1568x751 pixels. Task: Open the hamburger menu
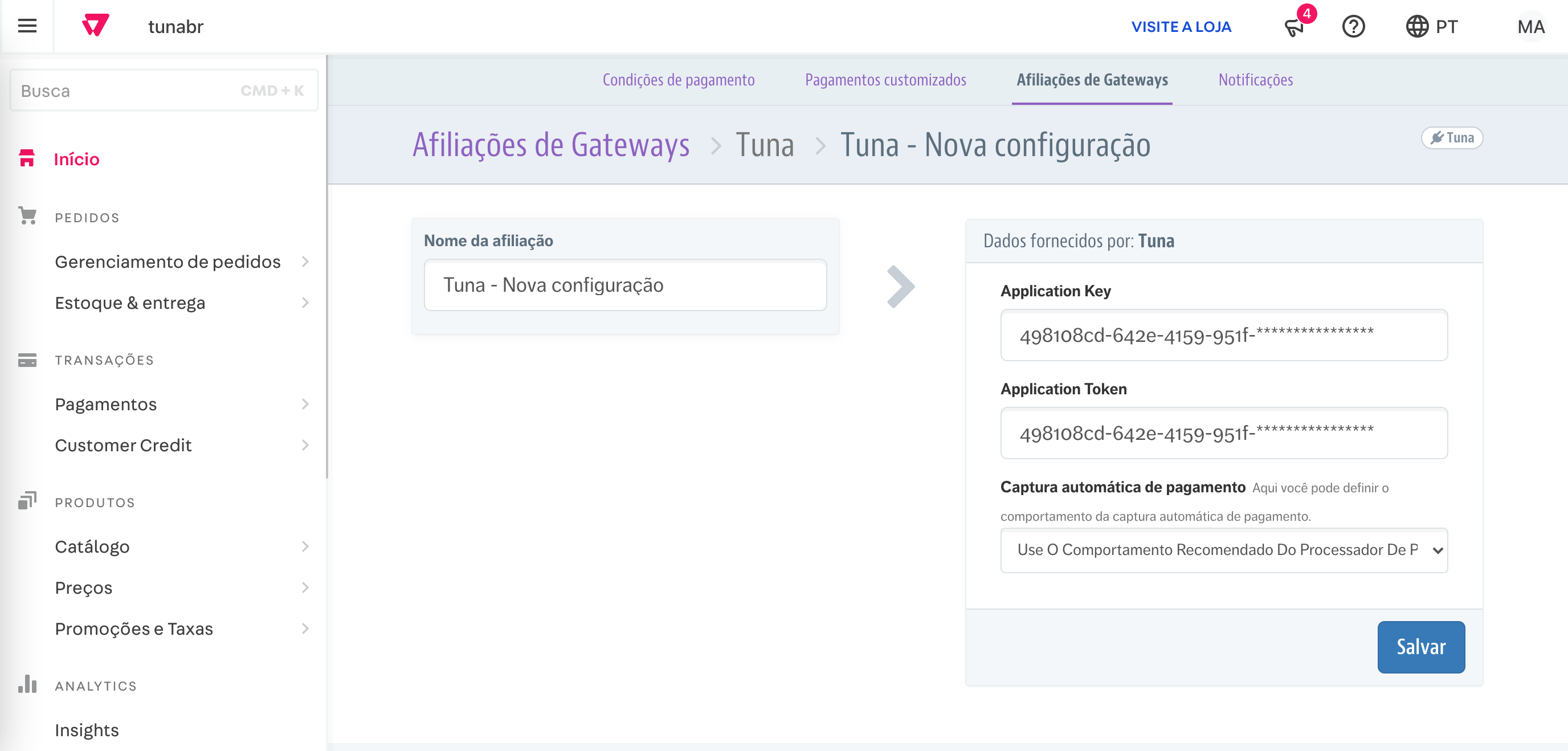27,26
